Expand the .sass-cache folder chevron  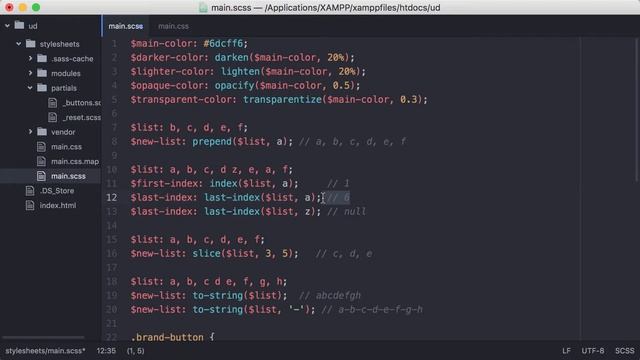(x=30, y=58)
